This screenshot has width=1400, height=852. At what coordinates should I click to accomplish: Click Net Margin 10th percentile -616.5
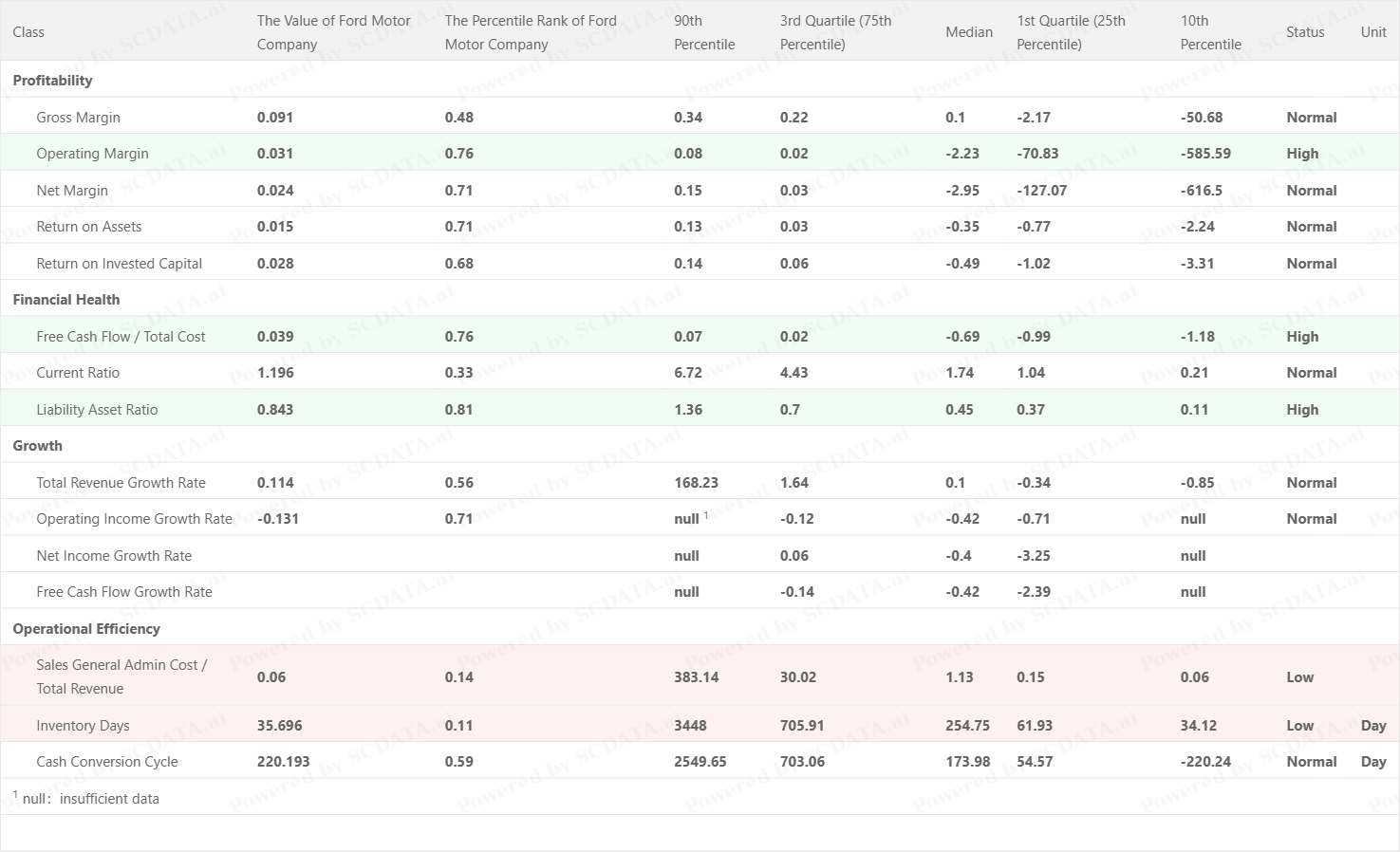pyautogui.click(x=1202, y=191)
